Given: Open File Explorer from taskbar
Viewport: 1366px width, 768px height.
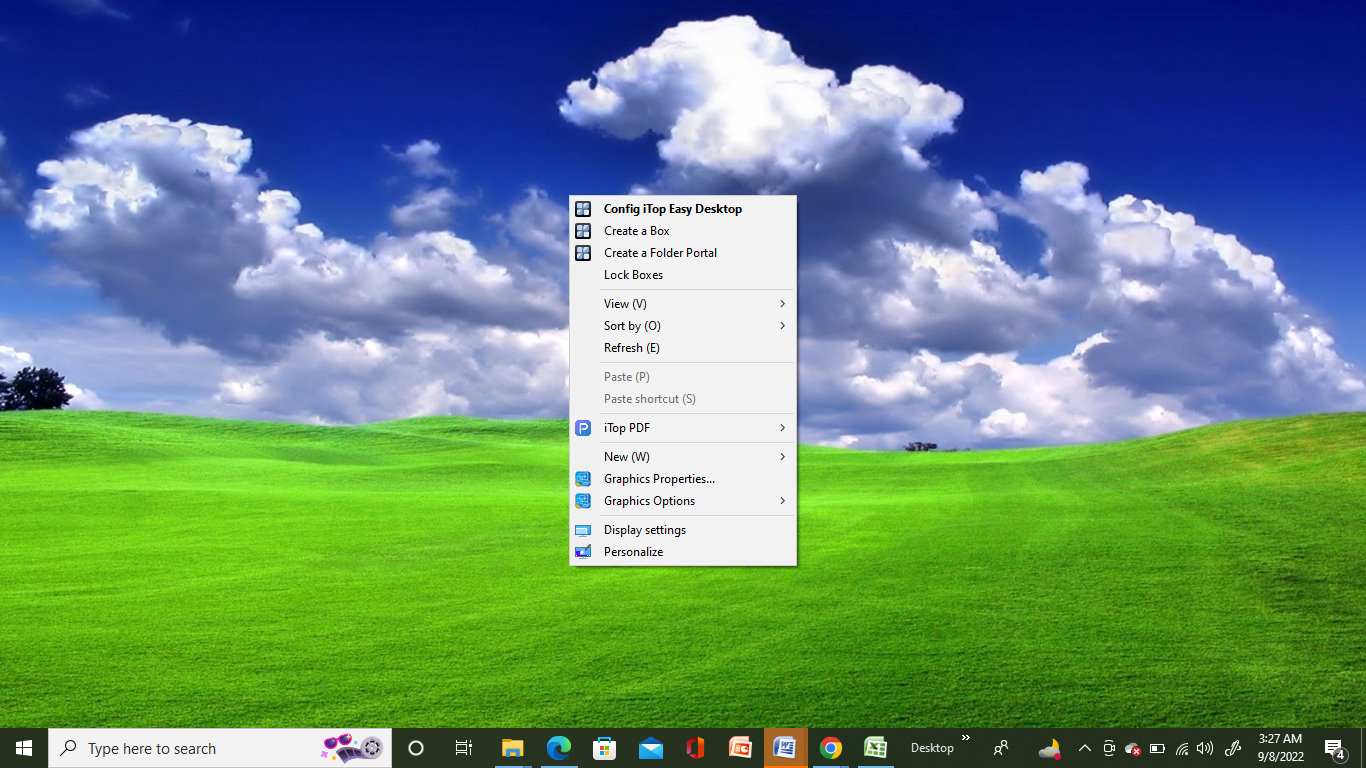Looking at the screenshot, I should pos(512,748).
